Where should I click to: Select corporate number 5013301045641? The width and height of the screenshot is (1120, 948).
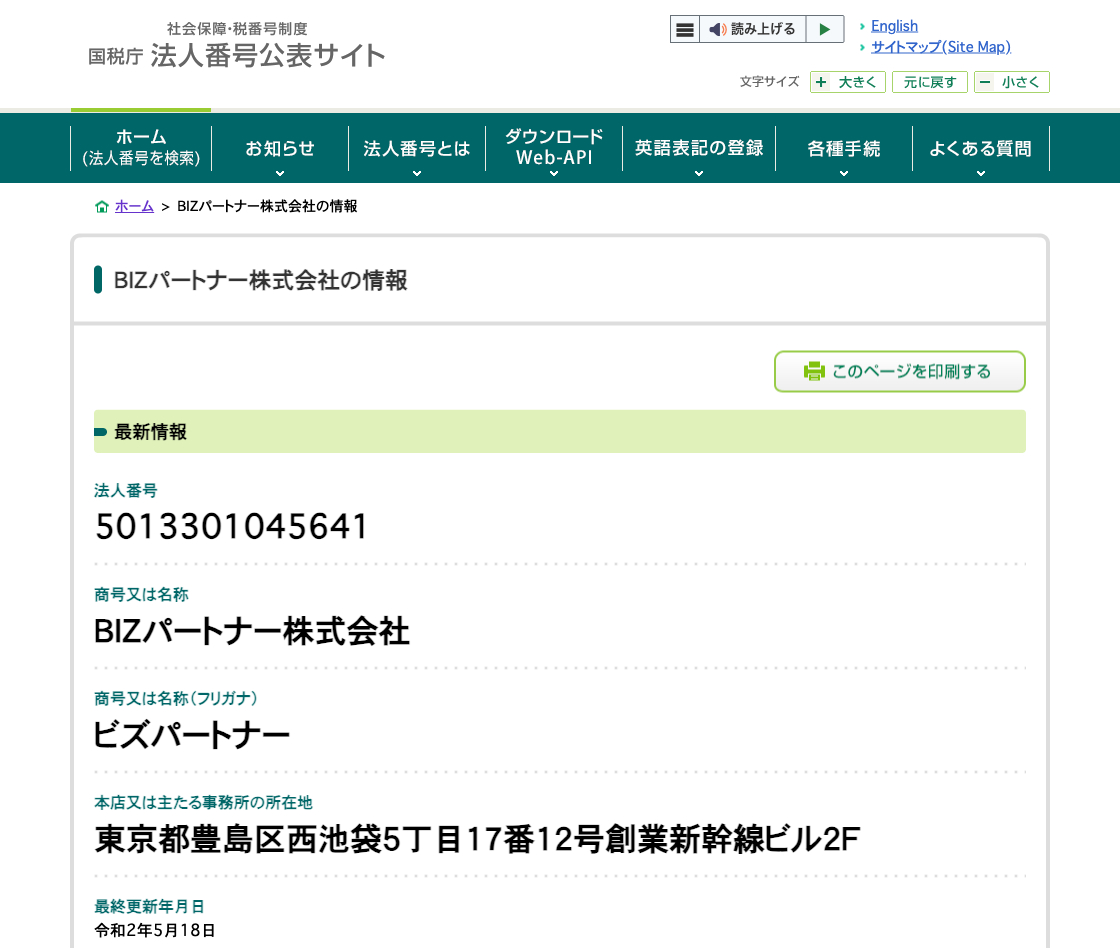pos(231,527)
